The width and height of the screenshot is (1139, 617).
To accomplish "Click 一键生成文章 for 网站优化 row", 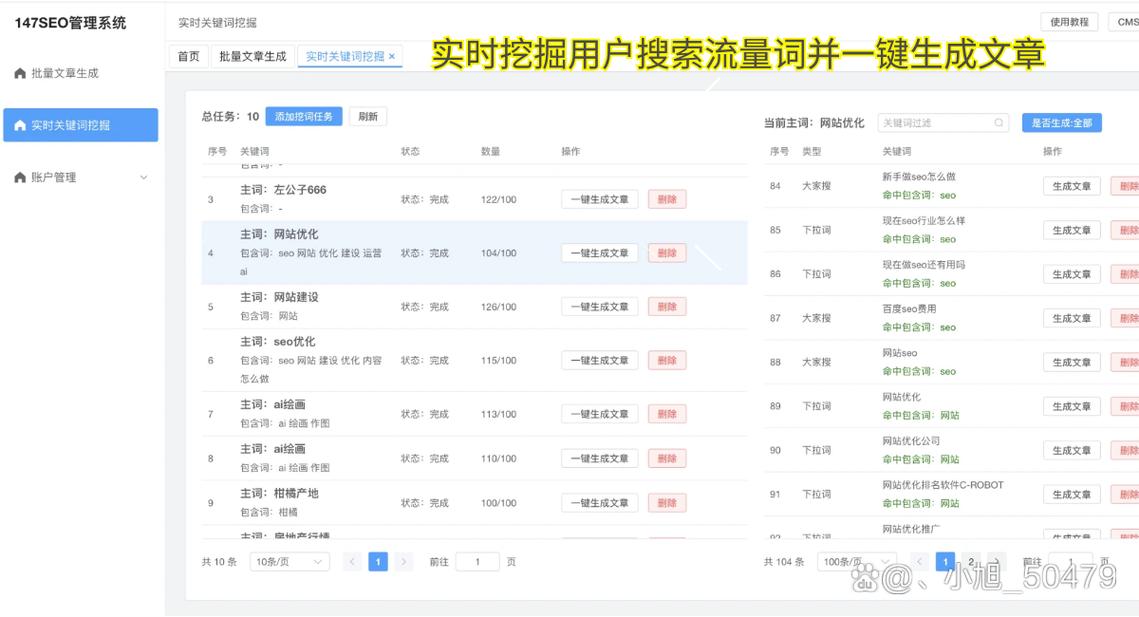I will pyautogui.click(x=599, y=253).
